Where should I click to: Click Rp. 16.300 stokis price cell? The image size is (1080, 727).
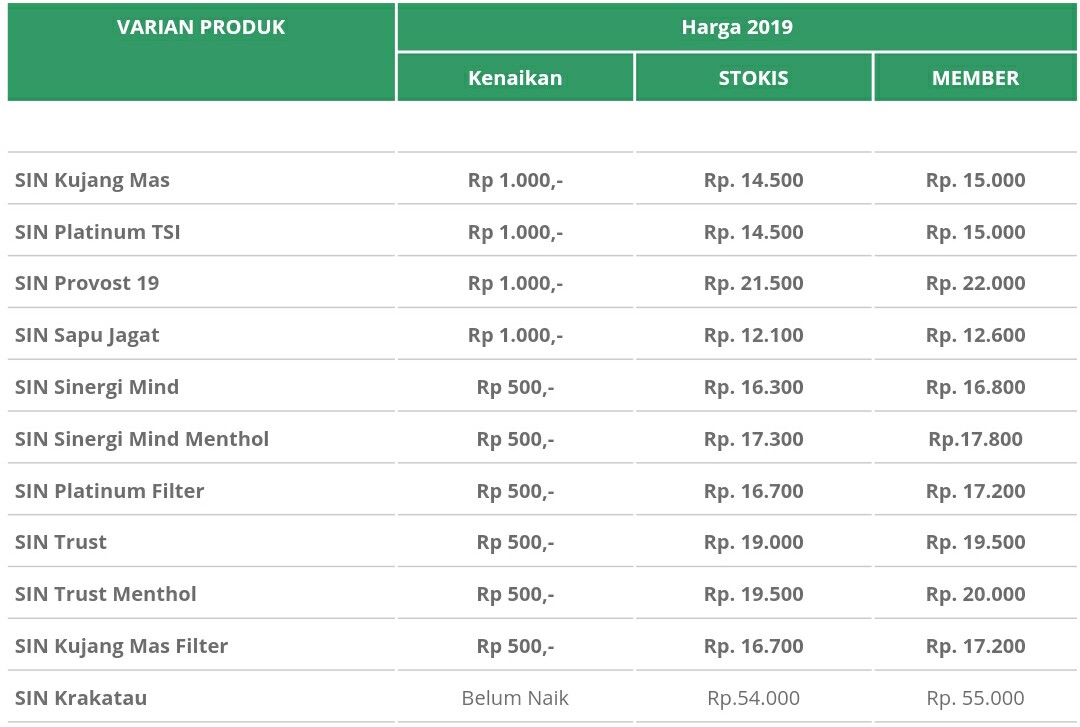(753, 387)
